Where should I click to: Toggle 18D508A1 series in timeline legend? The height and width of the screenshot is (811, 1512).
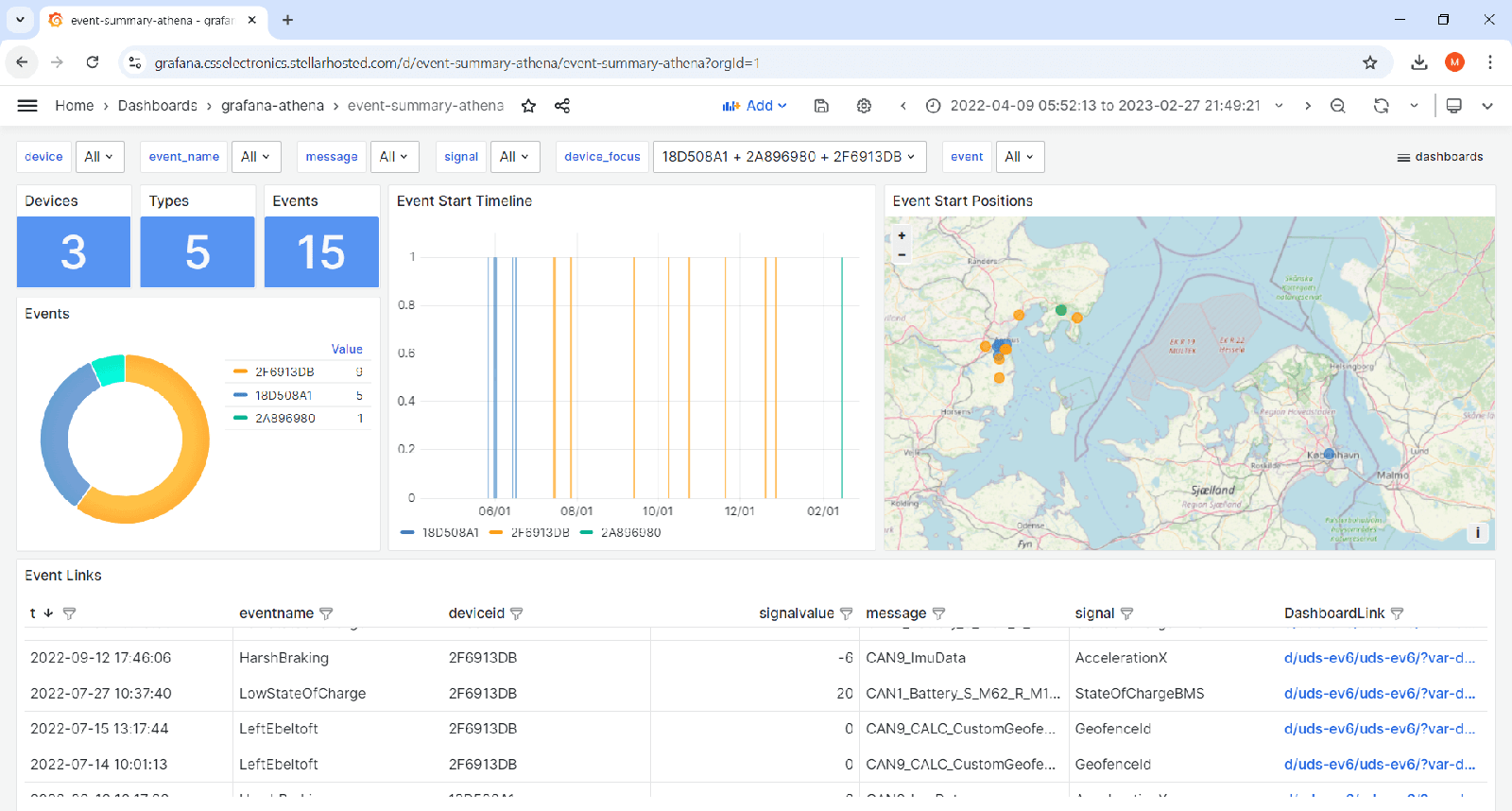pos(450,533)
